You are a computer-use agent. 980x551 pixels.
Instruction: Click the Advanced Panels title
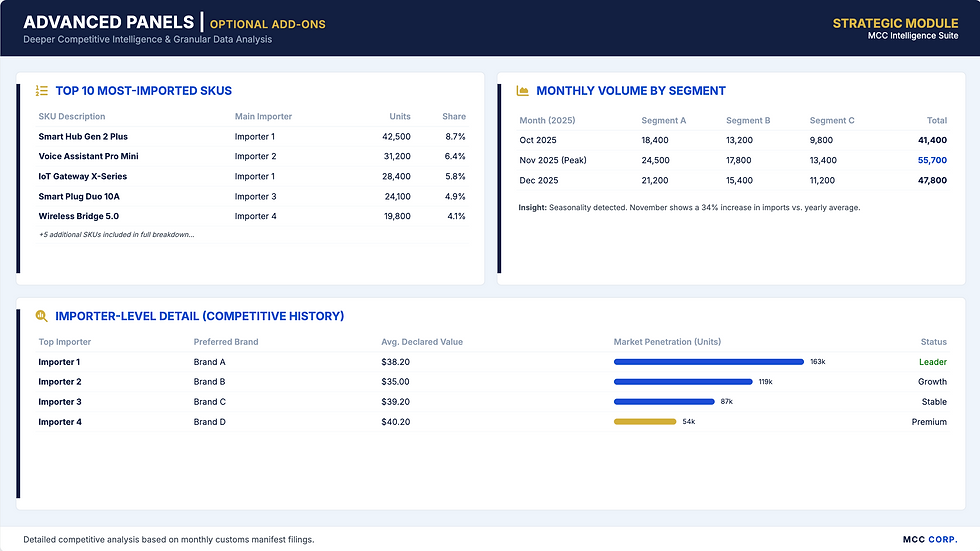[109, 22]
